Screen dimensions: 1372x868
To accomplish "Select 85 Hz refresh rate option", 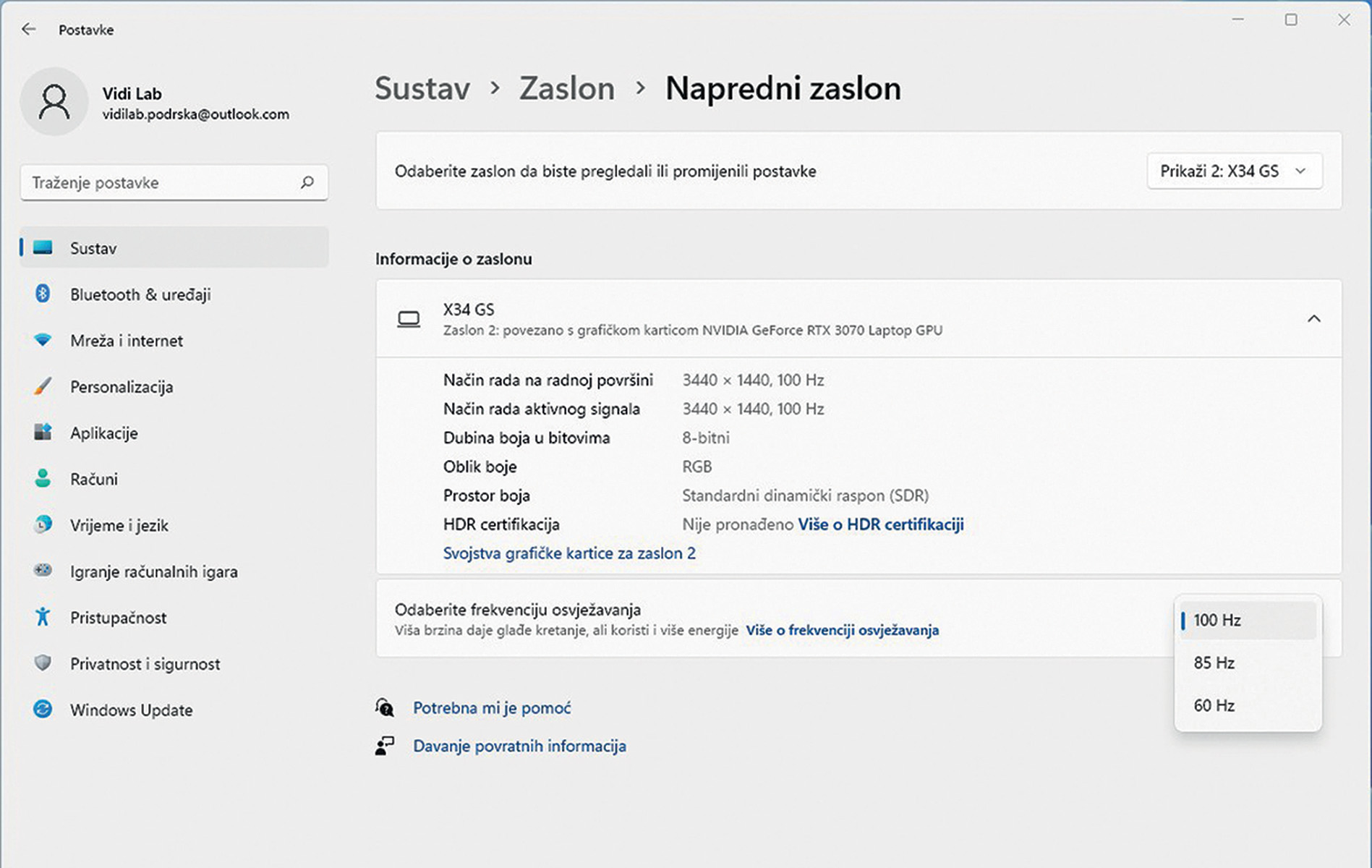I will (1214, 663).
